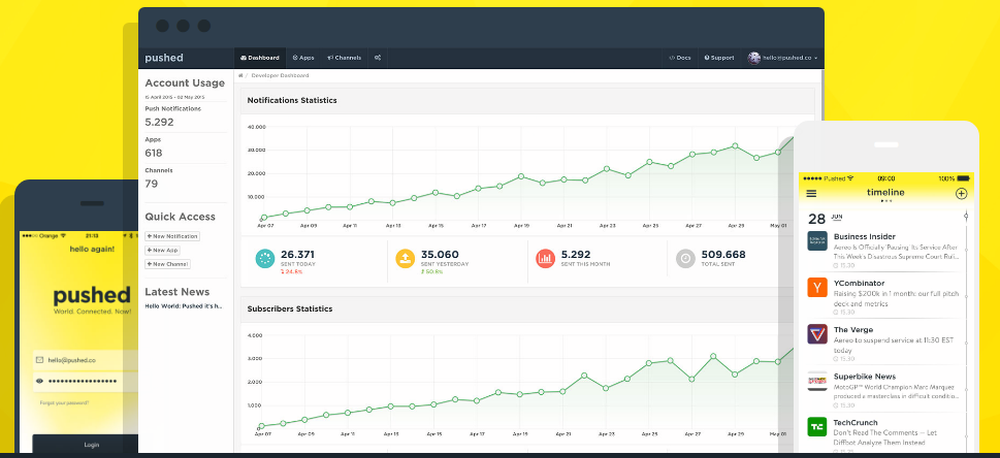Toggle password visibility eye icon

tap(40, 381)
